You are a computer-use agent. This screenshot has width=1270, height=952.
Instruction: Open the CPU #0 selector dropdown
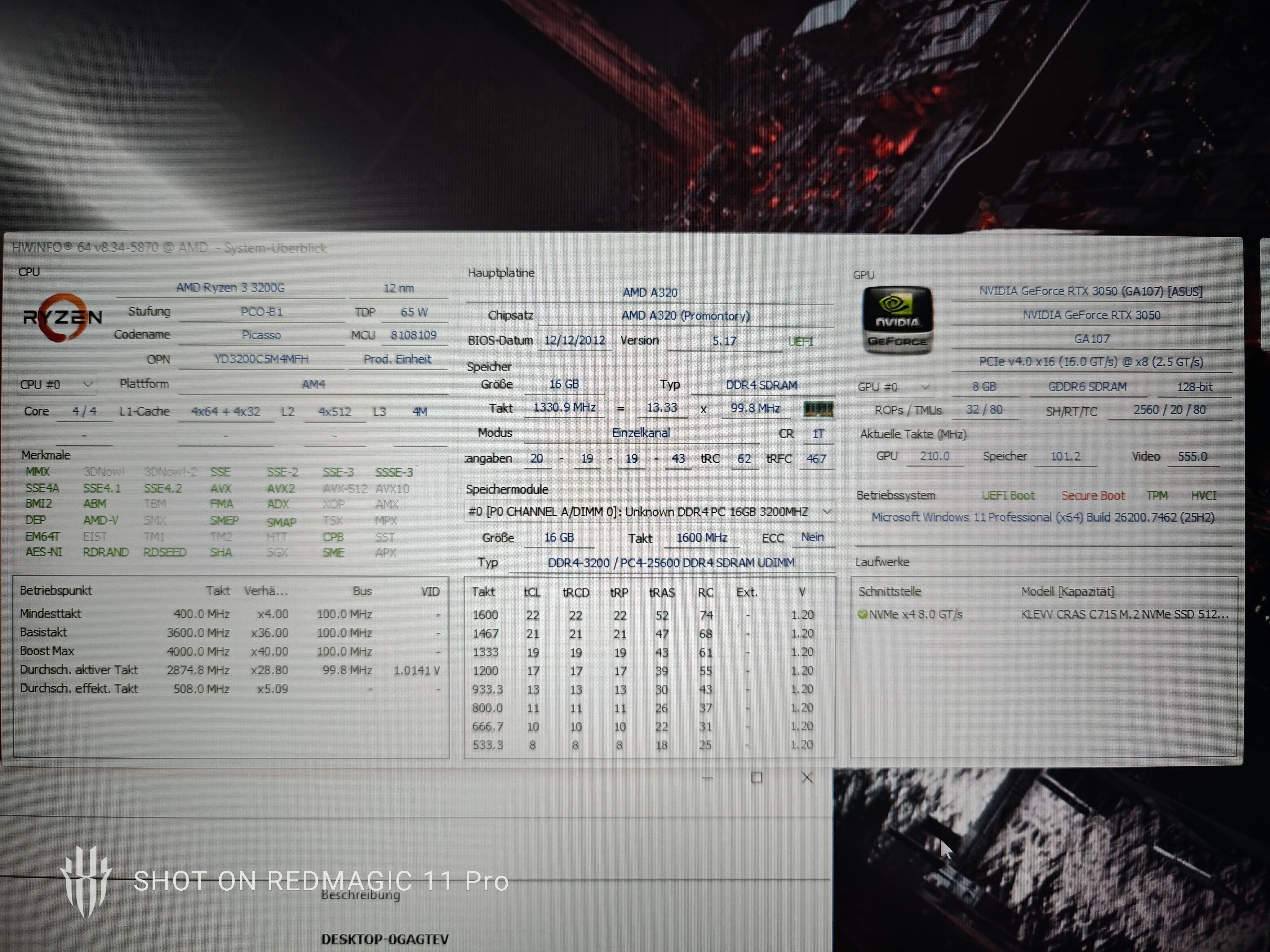(x=56, y=385)
